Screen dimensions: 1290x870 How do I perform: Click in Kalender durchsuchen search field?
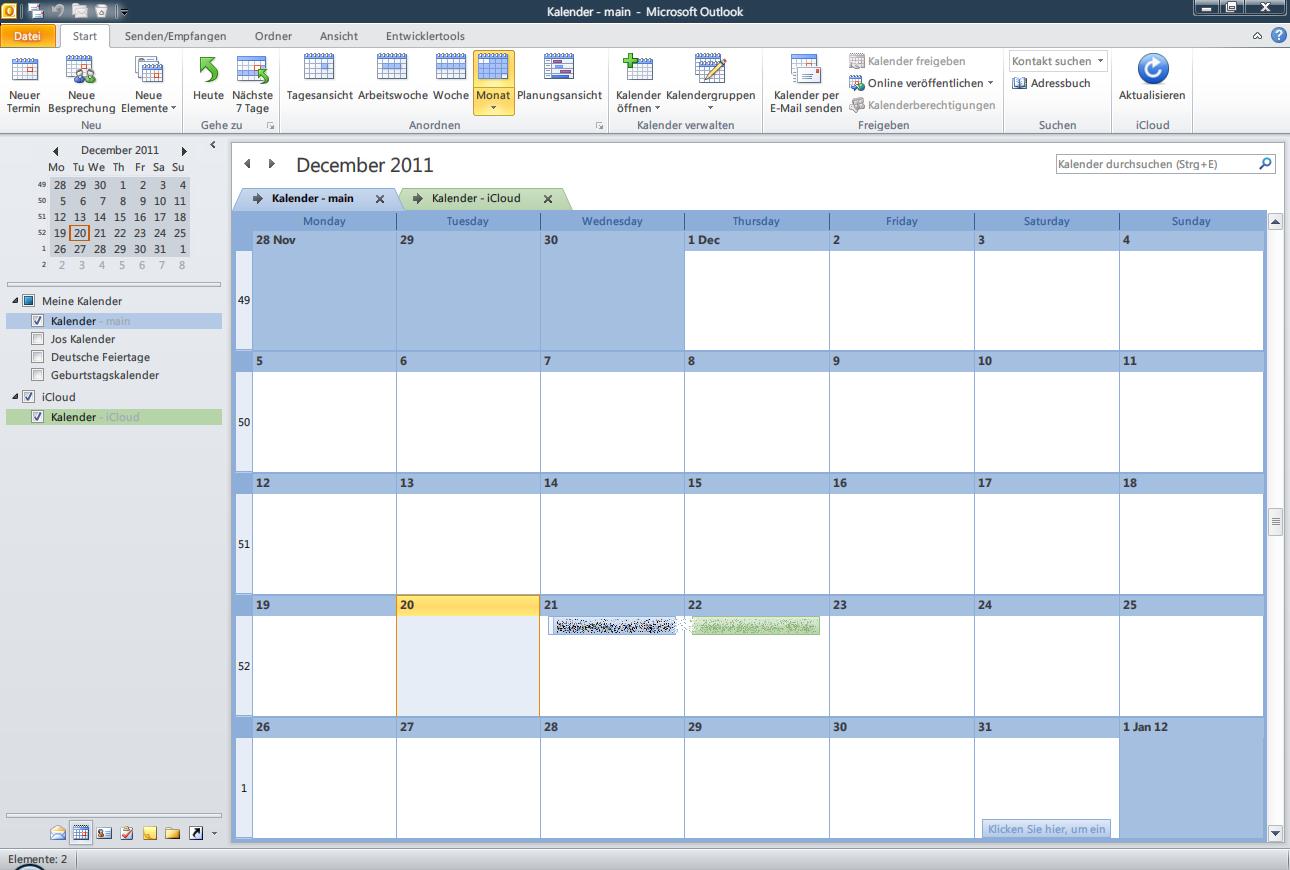pos(1155,163)
